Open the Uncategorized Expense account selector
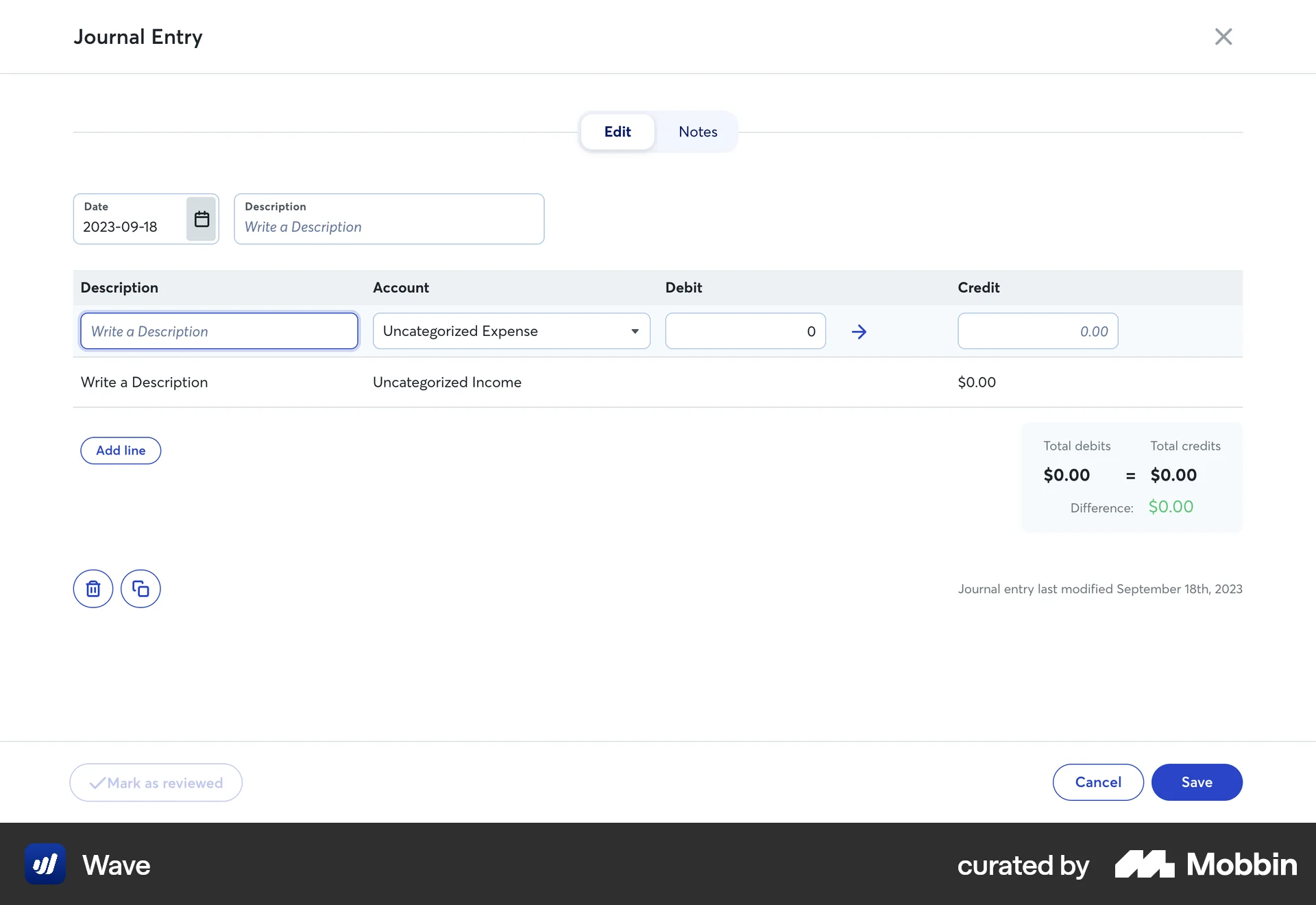1316x905 pixels. pyautogui.click(x=511, y=331)
